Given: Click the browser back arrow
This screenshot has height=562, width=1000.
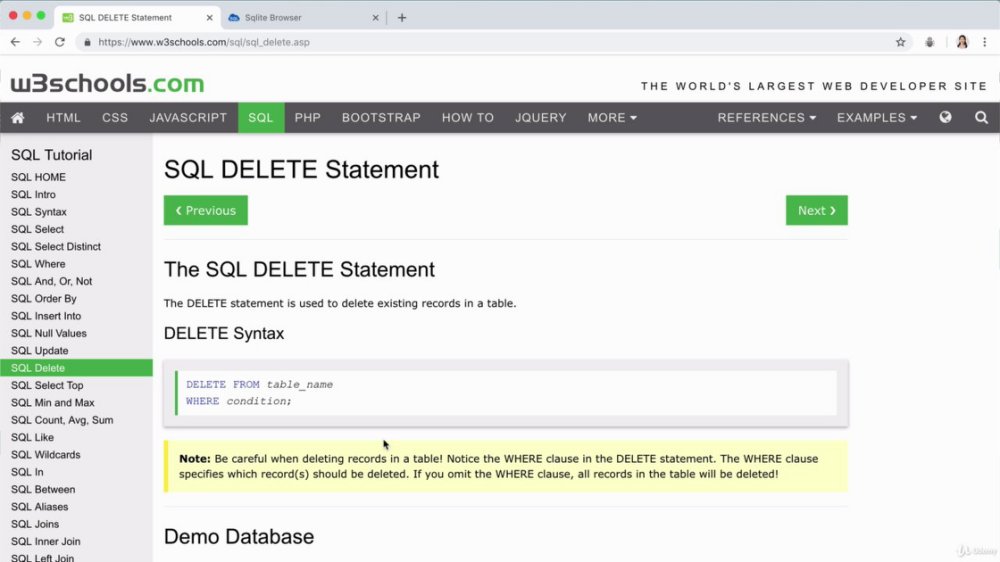Looking at the screenshot, I should (15, 42).
